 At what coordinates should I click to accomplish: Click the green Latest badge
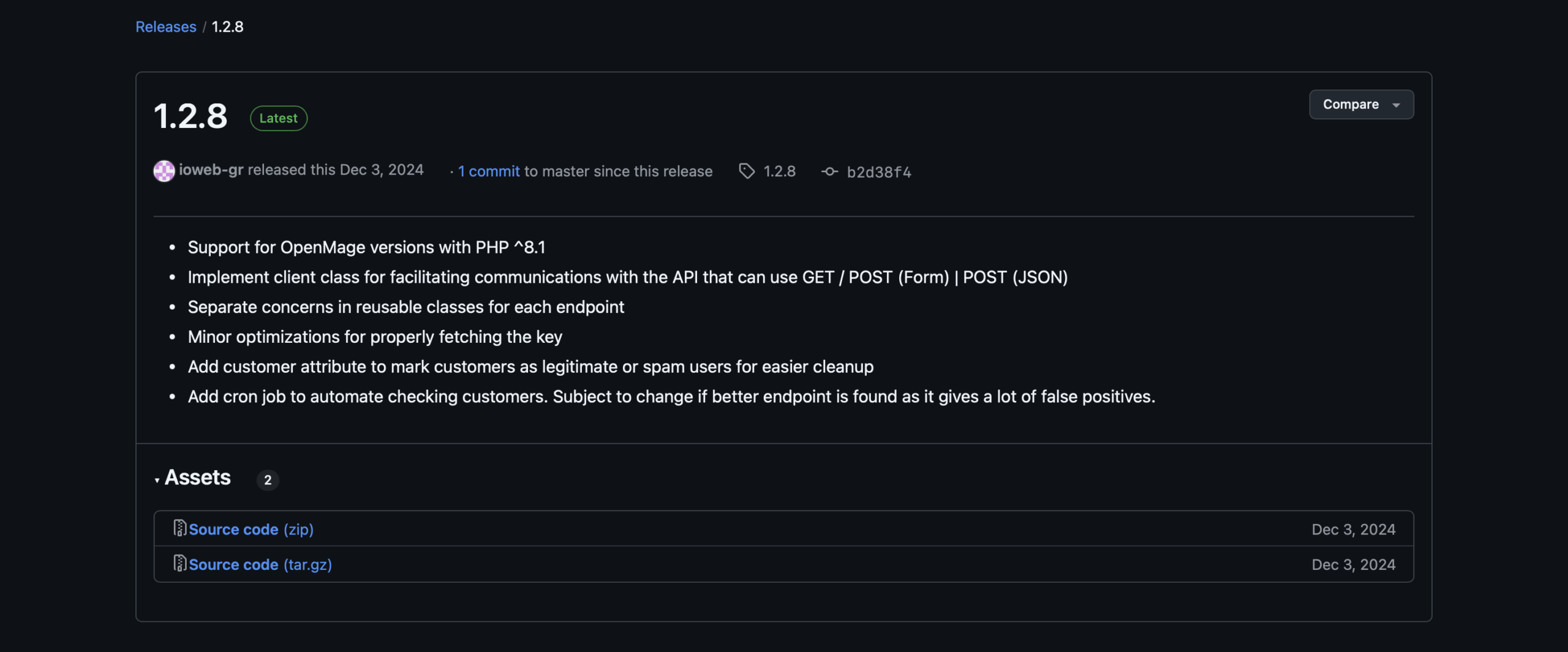(x=278, y=118)
